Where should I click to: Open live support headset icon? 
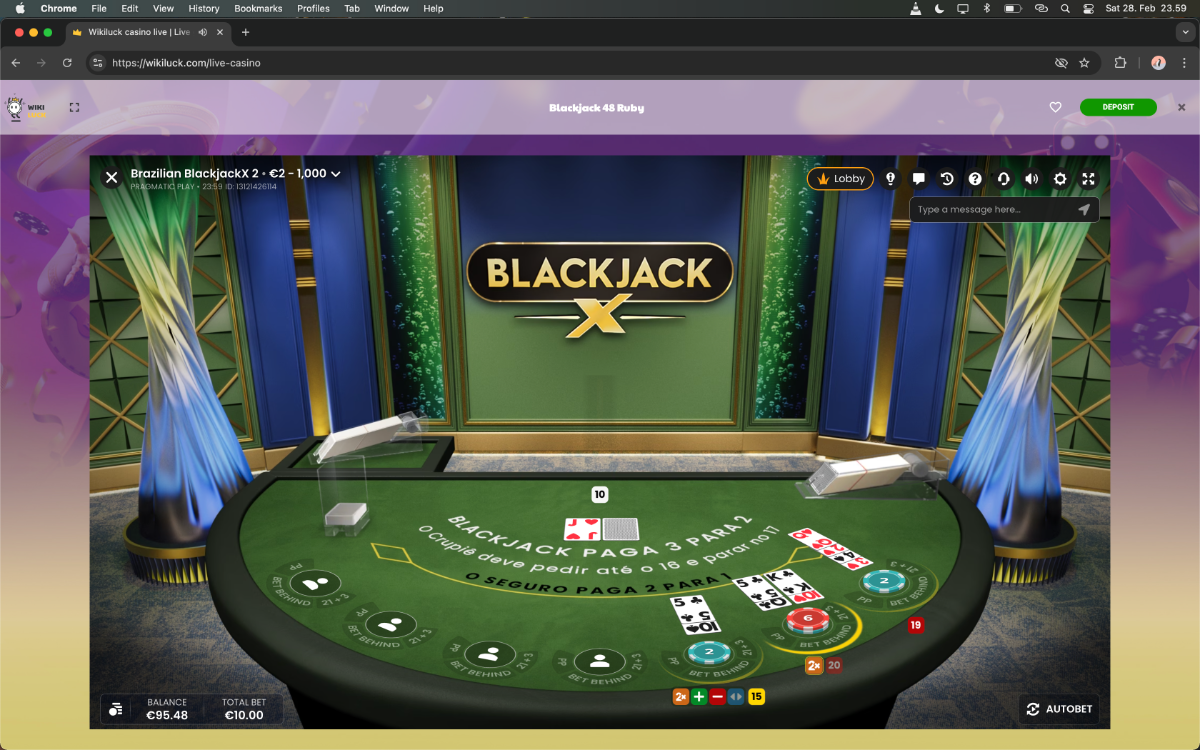1003,179
